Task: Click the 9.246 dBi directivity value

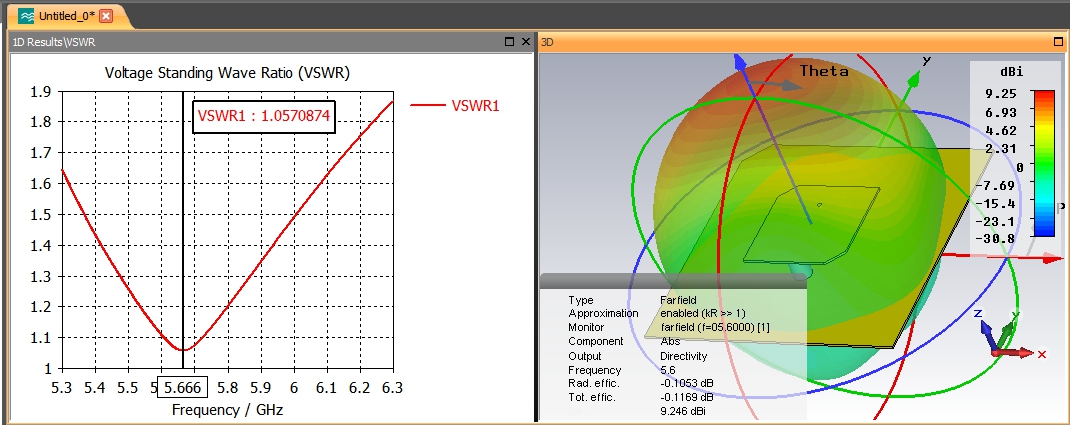Action: [685, 411]
